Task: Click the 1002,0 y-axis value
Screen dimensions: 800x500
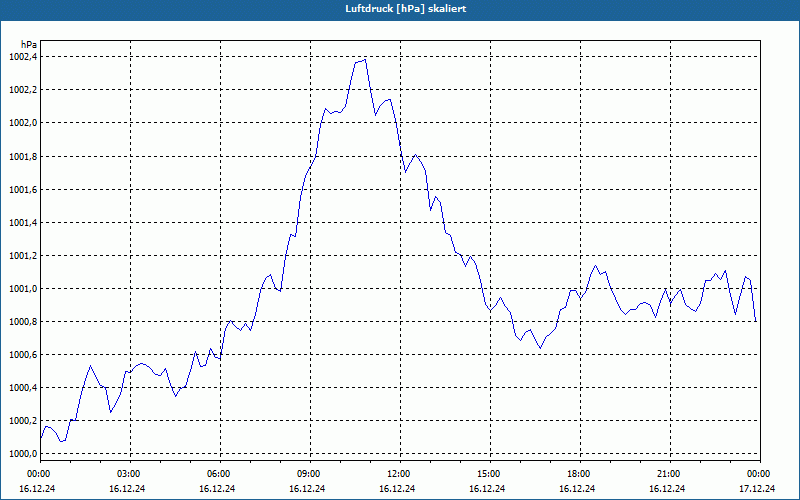Action: point(23,123)
